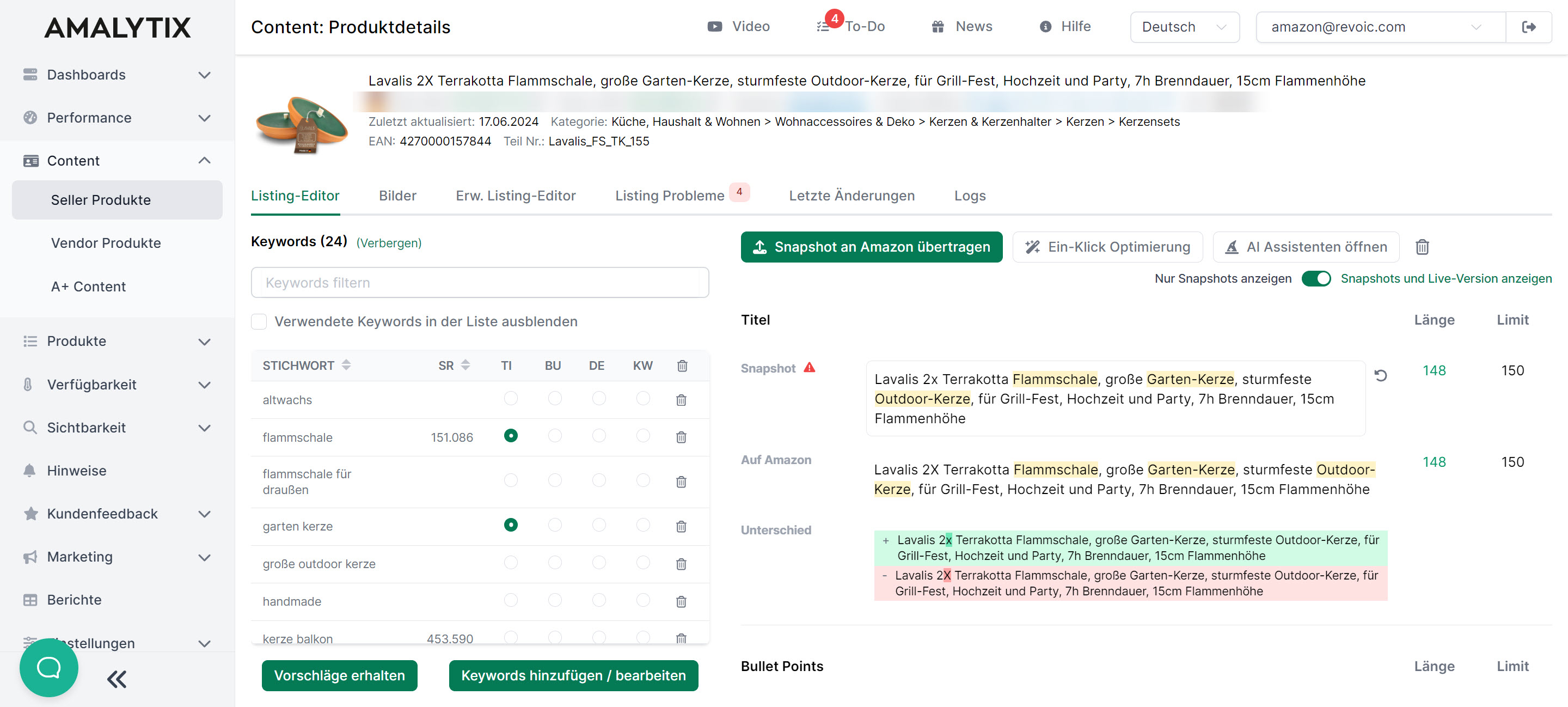Select the Listing-Editor tab
1568x707 pixels.
click(x=295, y=196)
